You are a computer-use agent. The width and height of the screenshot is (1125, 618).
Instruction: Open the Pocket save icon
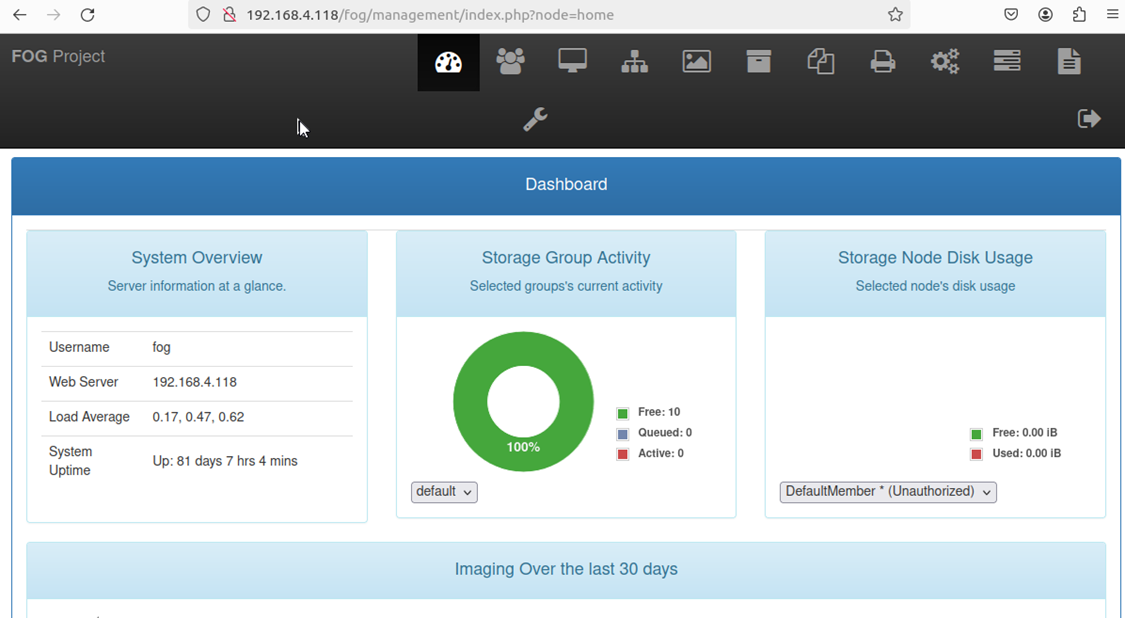(x=1011, y=14)
